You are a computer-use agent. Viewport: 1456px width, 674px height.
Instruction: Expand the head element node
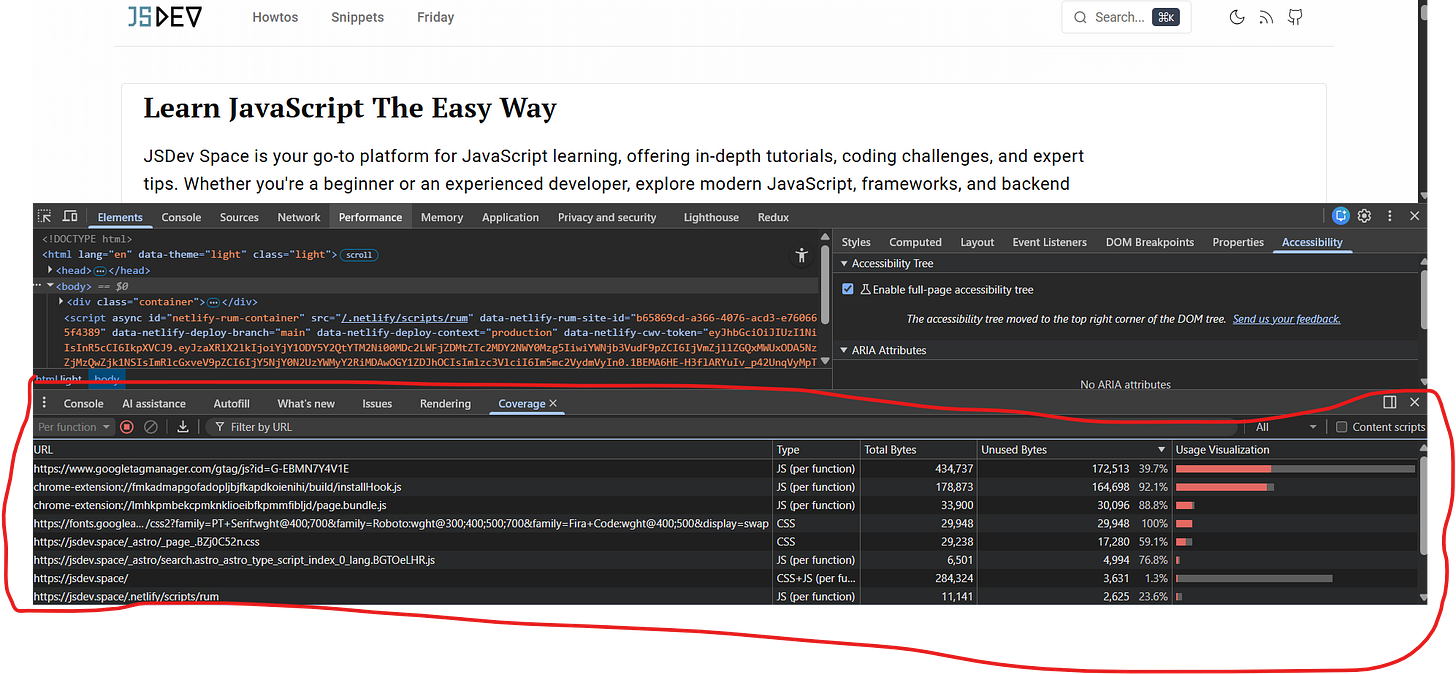tap(51, 270)
